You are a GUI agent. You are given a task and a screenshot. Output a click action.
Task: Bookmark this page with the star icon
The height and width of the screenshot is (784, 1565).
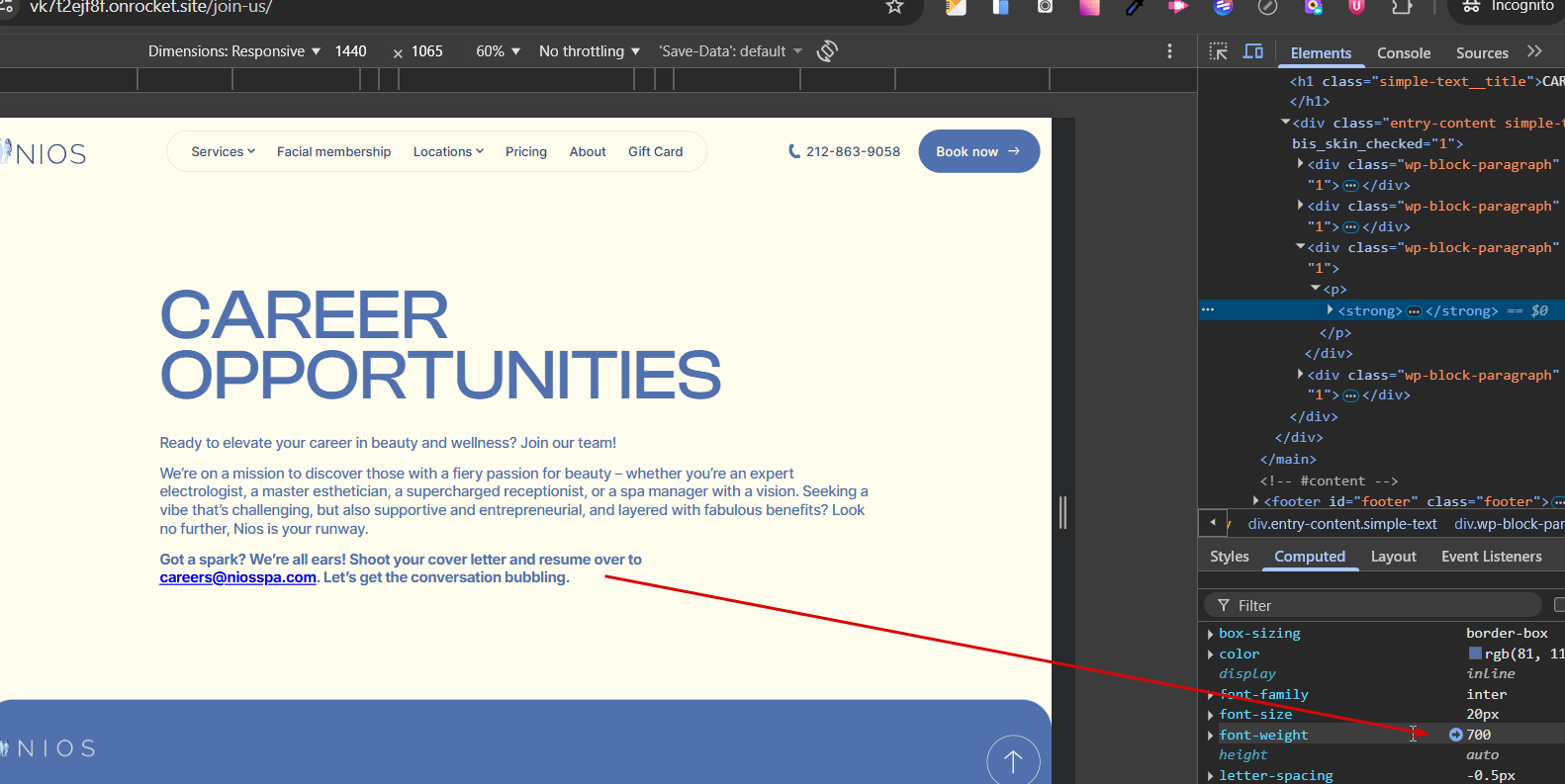(x=894, y=7)
